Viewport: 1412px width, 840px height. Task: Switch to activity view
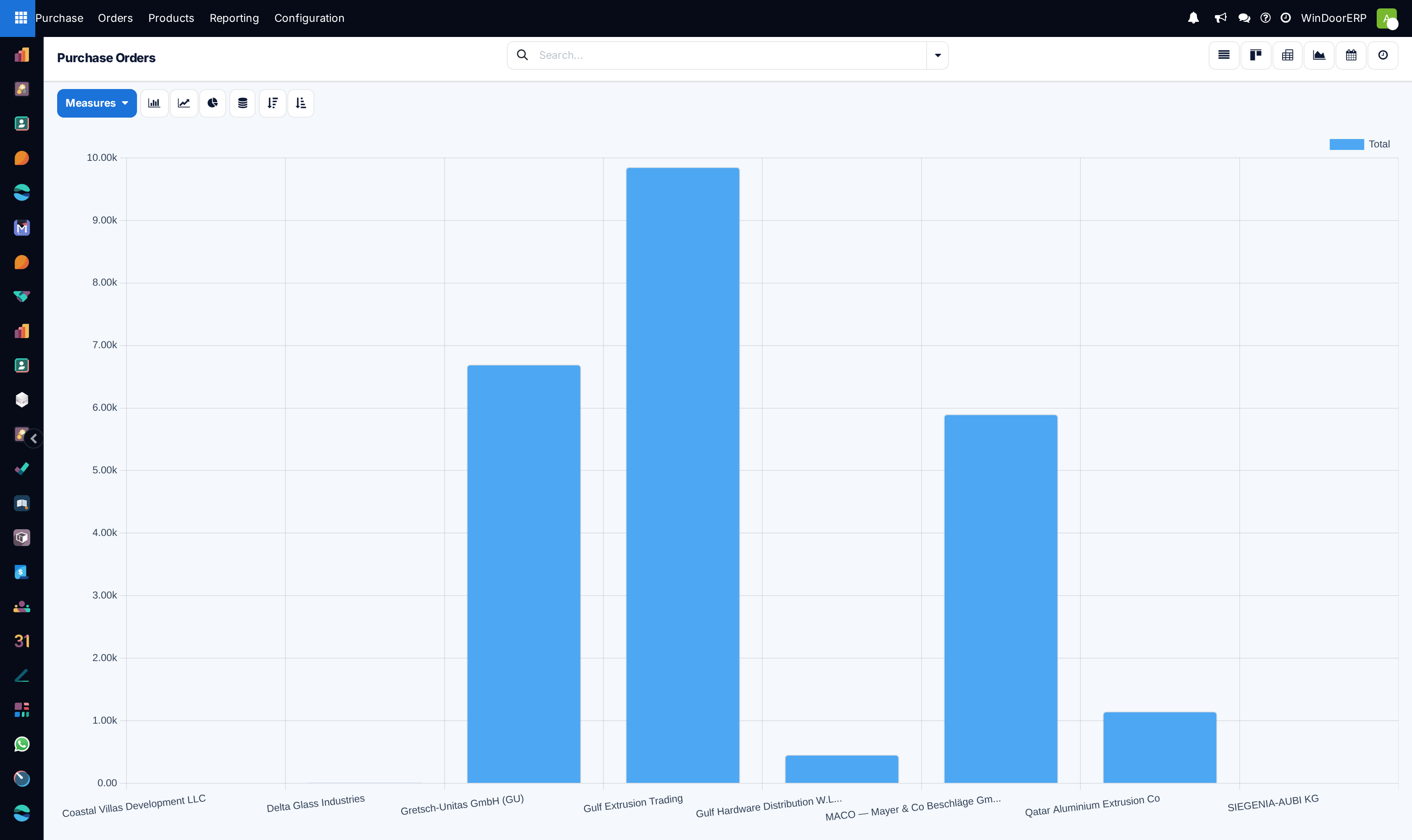pyautogui.click(x=1383, y=55)
